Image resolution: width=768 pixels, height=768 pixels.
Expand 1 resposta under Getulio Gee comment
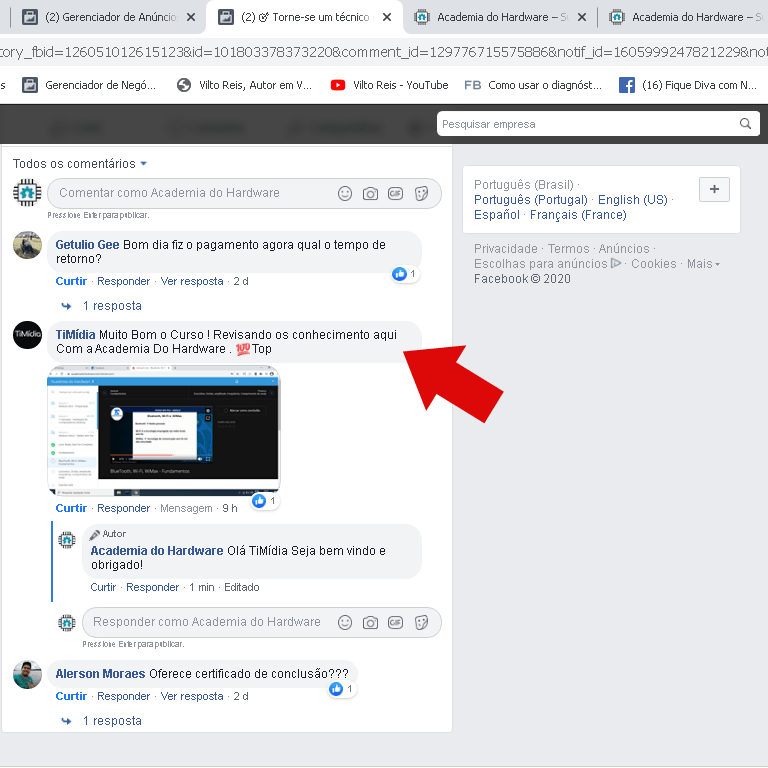(112, 306)
